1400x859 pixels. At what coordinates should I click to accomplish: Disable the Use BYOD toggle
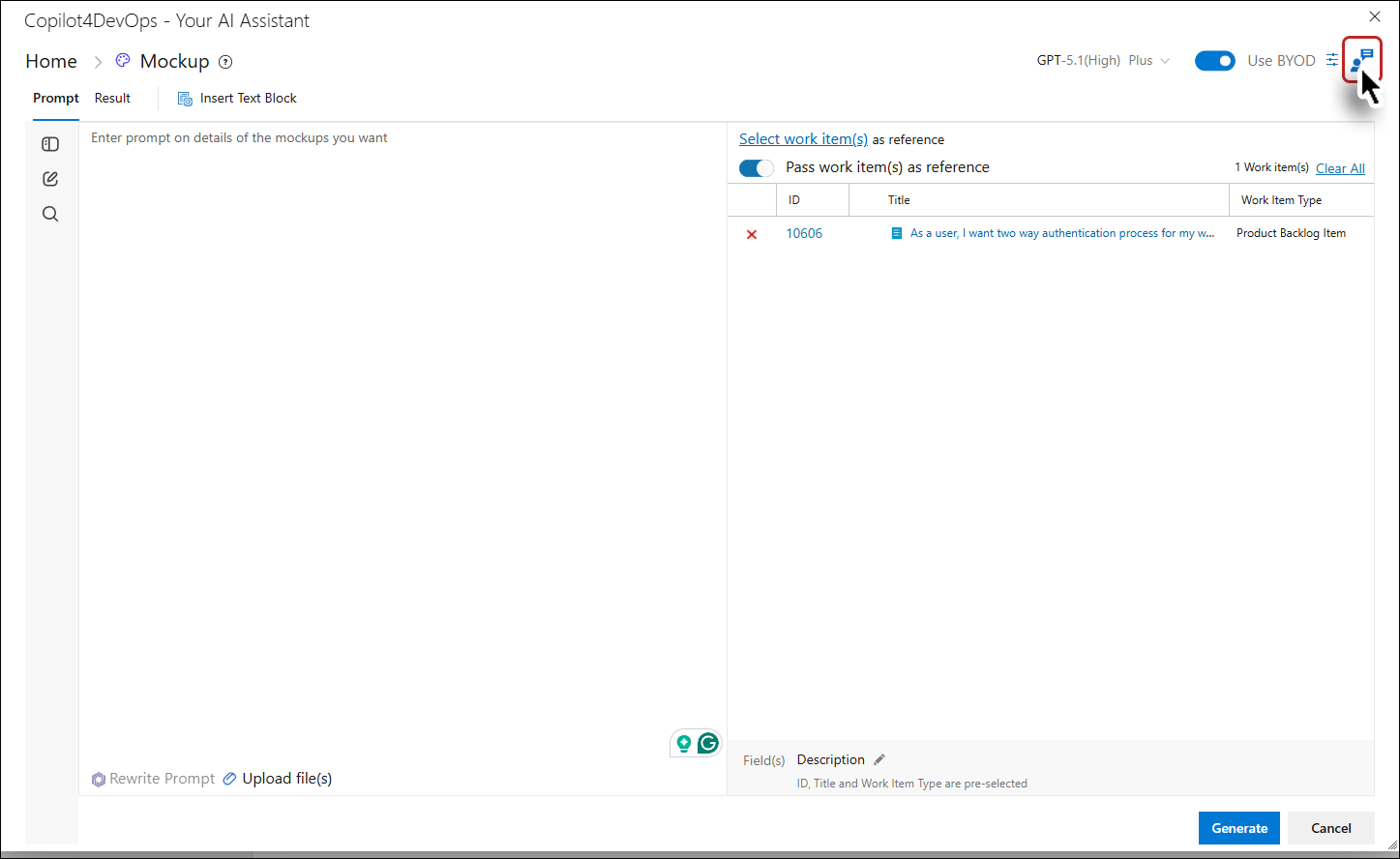click(1215, 61)
